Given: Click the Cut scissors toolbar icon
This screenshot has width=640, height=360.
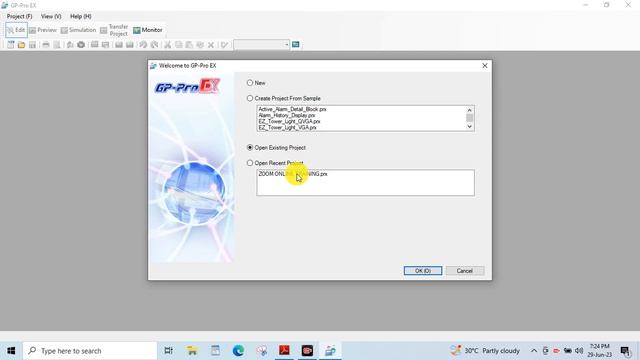Looking at the screenshot, I should click(167, 44).
